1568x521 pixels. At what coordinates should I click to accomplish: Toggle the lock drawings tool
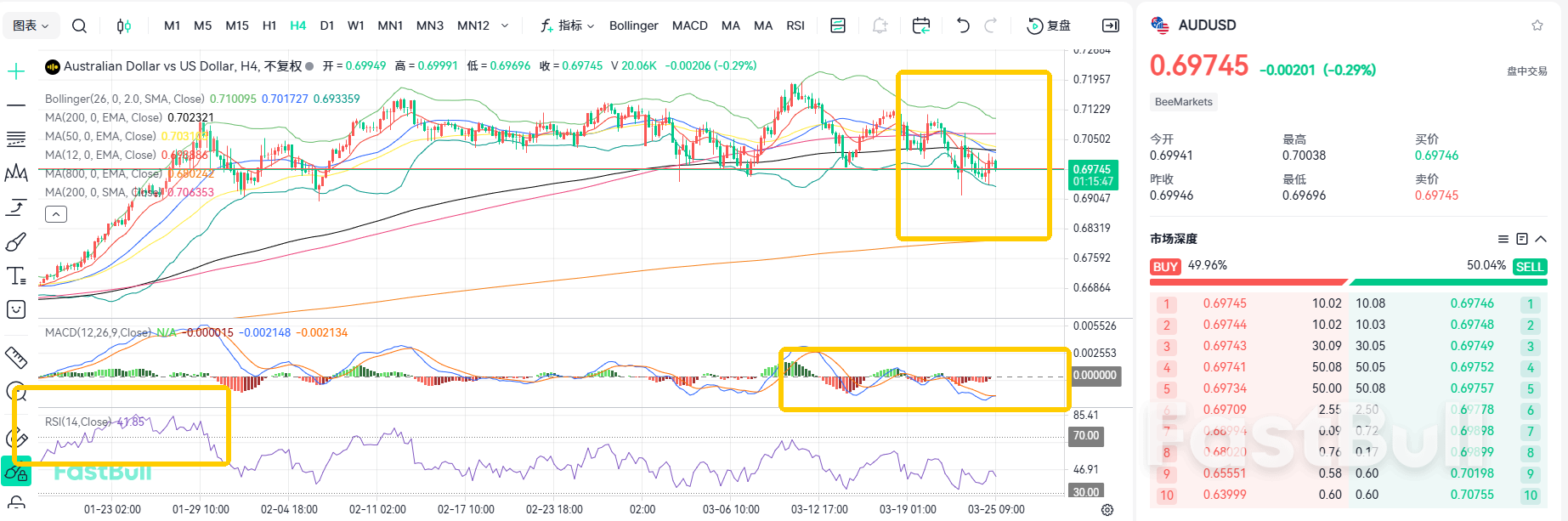pos(16,470)
